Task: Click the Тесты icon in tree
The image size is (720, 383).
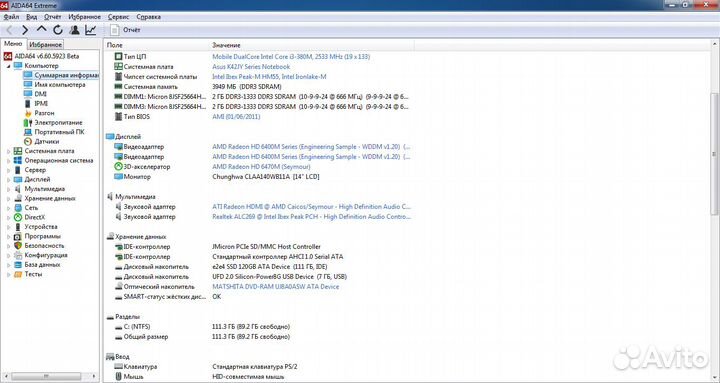Action: (x=17, y=274)
